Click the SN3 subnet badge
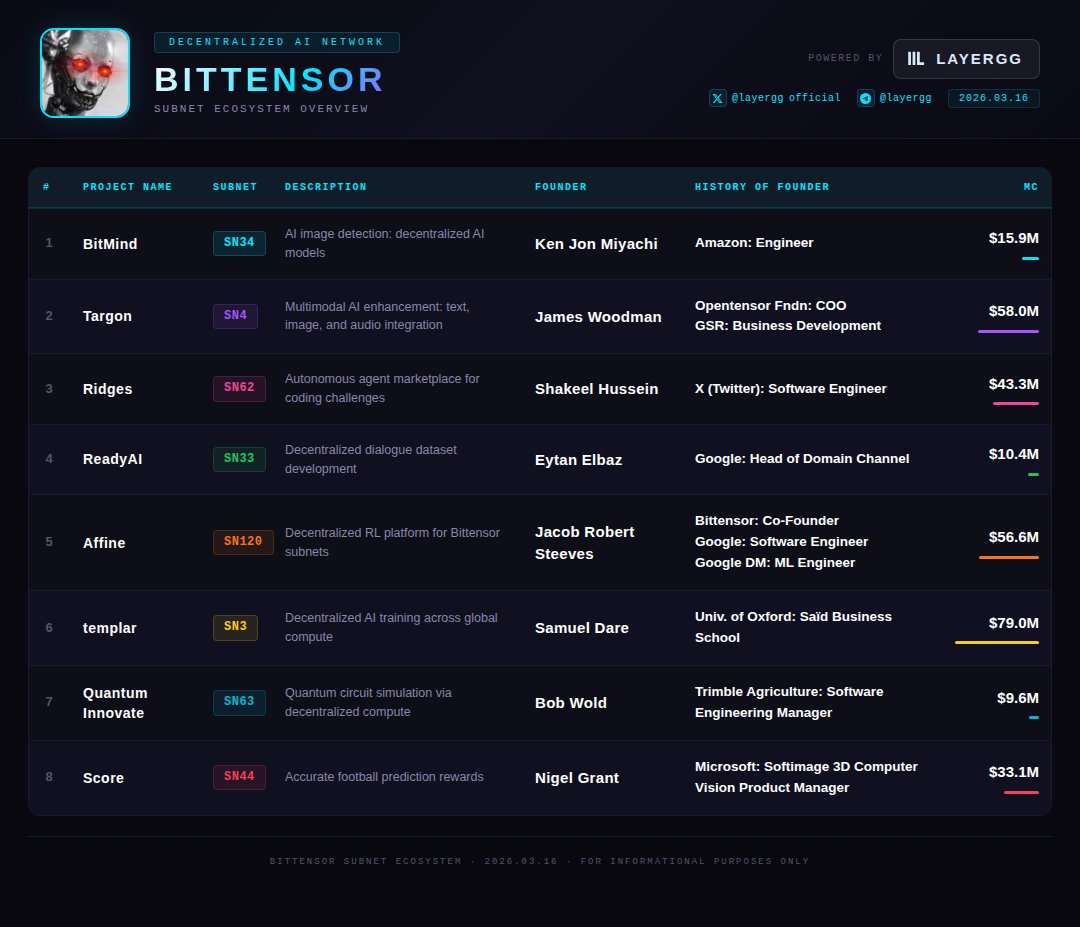Viewport: 1080px width, 927px height. click(x=235, y=627)
